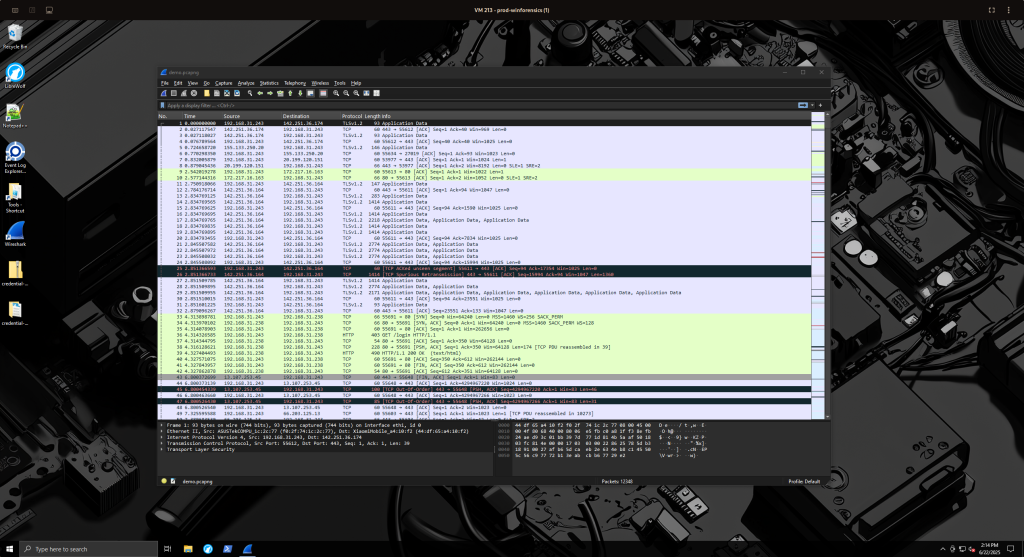Open Wireshark desktop shortcut
Image resolution: width=1024 pixels, height=557 pixels.
pyautogui.click(x=15, y=234)
